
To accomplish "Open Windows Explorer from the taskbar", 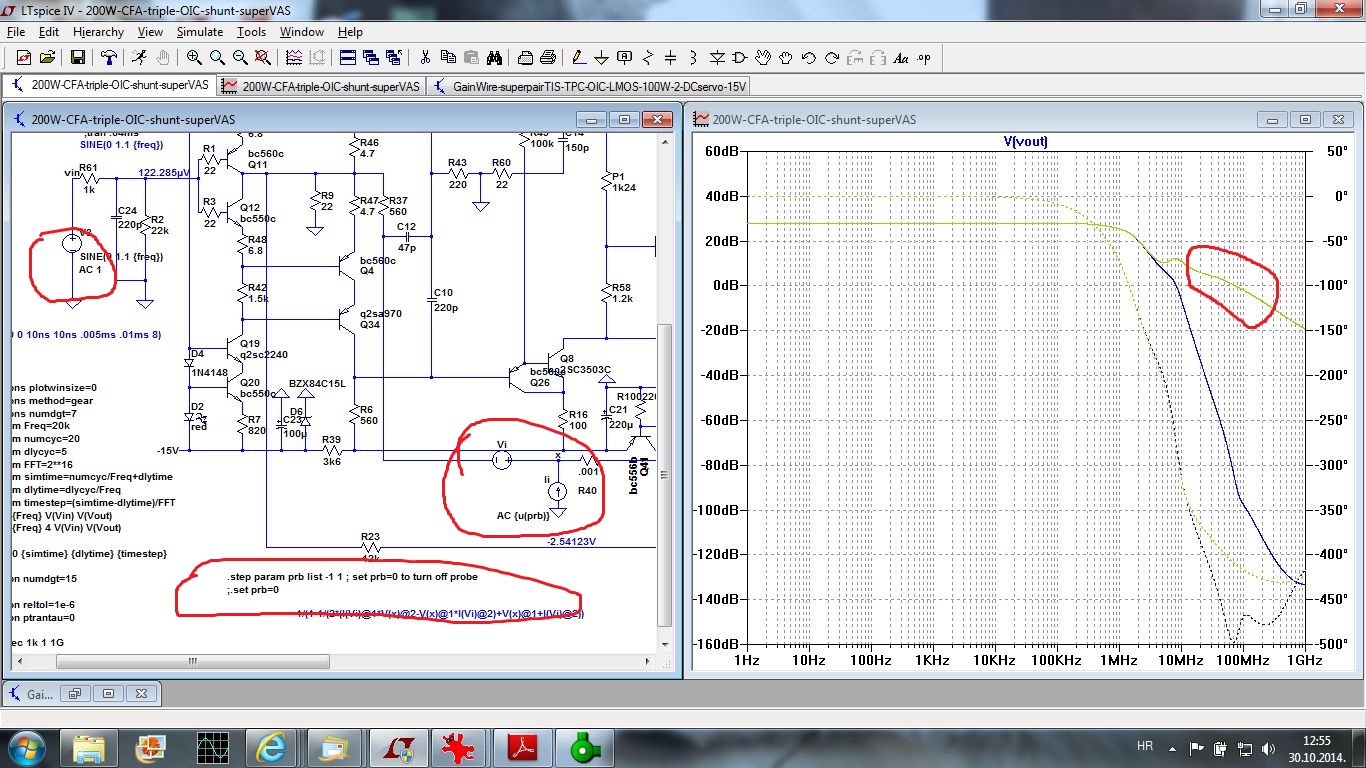I will click(x=88, y=748).
